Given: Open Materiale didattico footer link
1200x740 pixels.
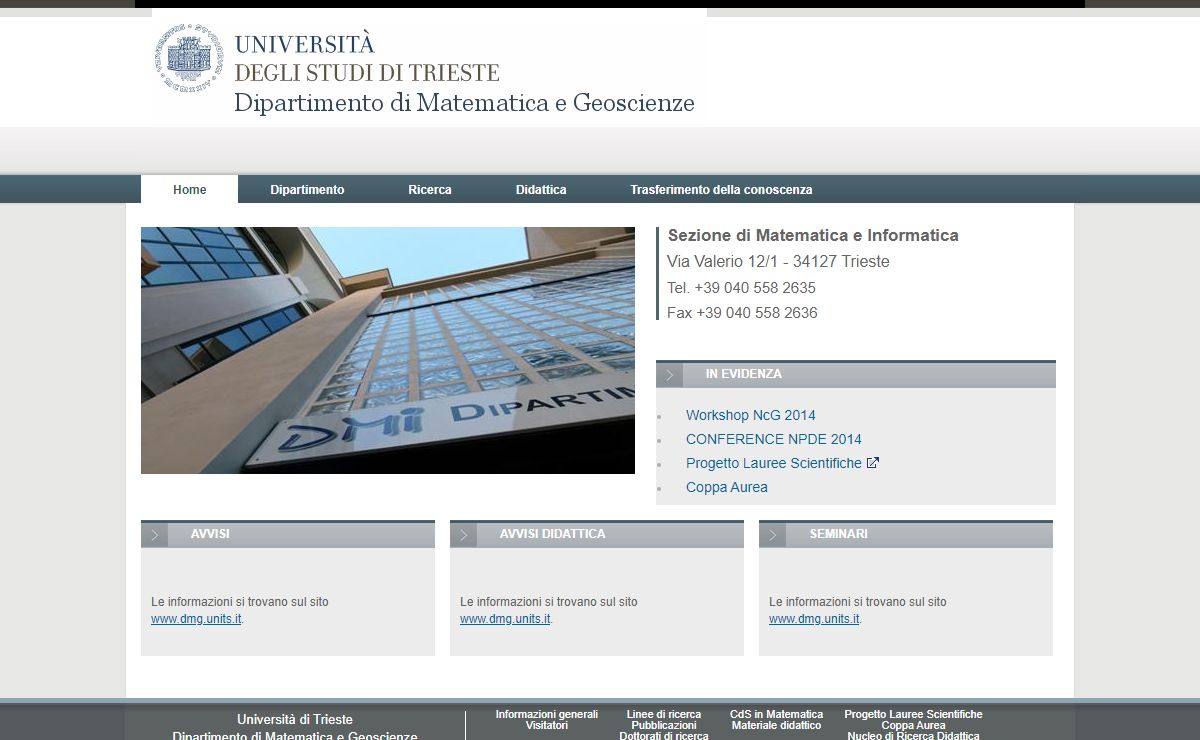Looking at the screenshot, I should [777, 725].
